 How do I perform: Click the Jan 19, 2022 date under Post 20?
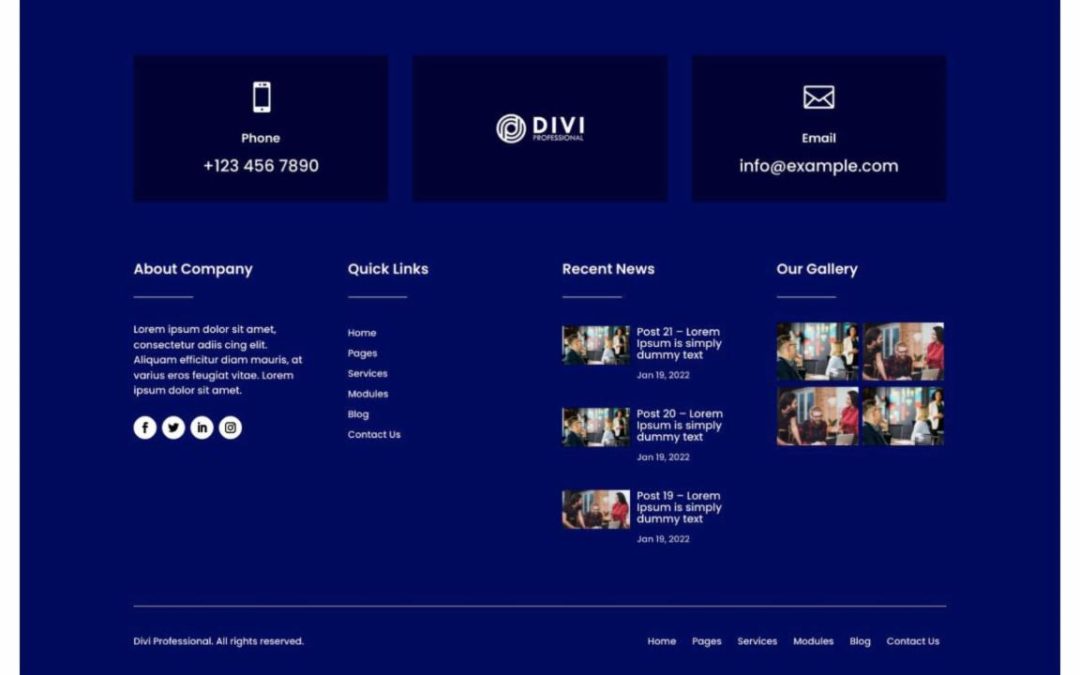coord(663,457)
